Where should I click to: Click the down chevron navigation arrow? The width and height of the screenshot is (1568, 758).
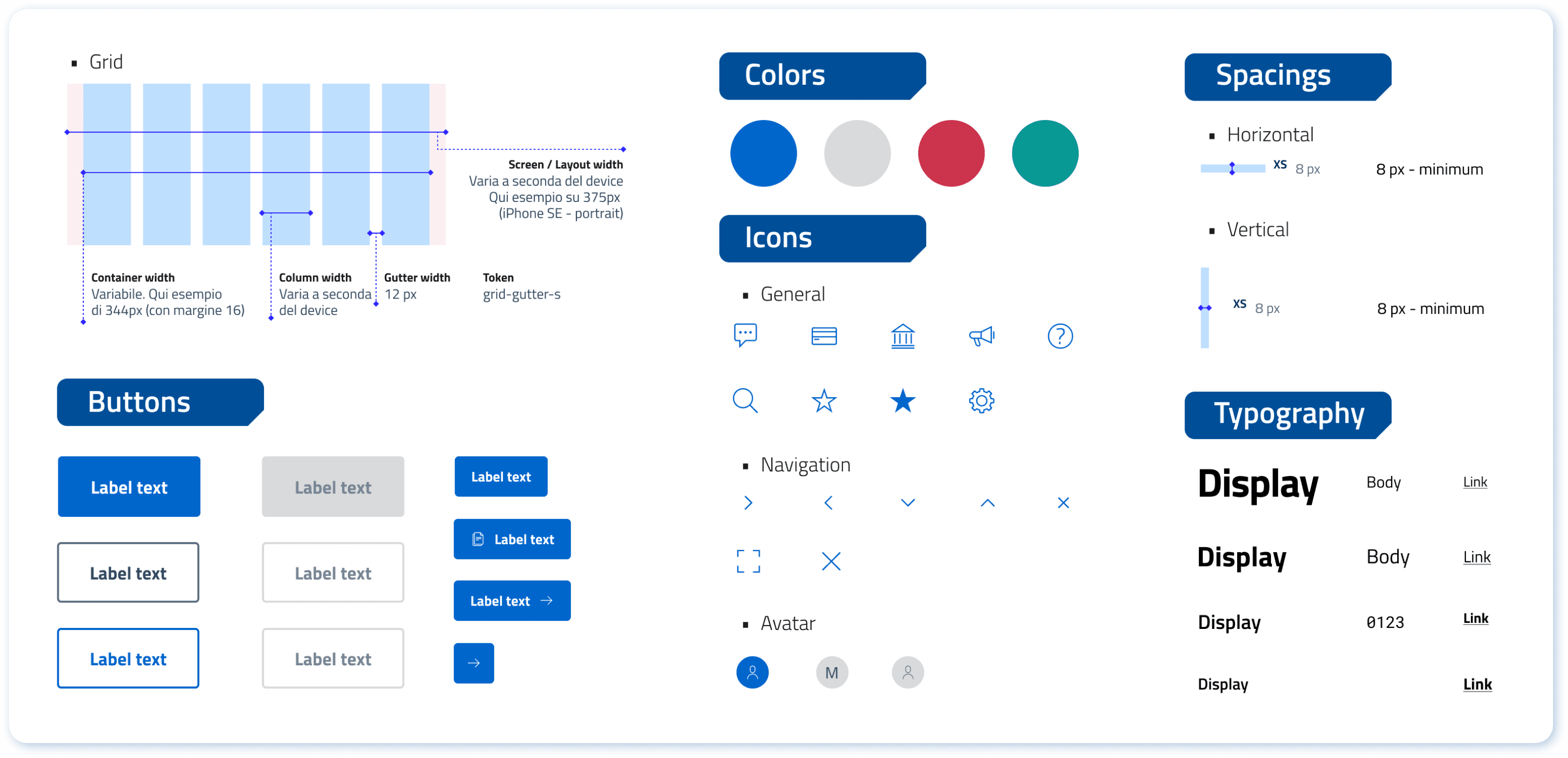pos(907,502)
